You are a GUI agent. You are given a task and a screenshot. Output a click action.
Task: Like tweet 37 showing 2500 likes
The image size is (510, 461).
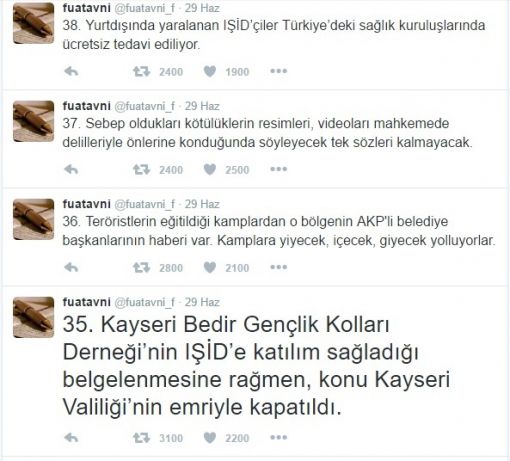point(210,169)
